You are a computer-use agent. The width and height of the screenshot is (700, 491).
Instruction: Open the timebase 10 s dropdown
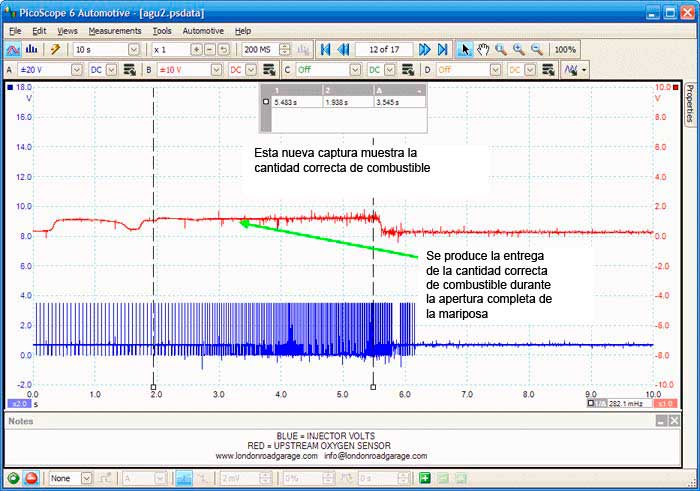click(x=133, y=49)
